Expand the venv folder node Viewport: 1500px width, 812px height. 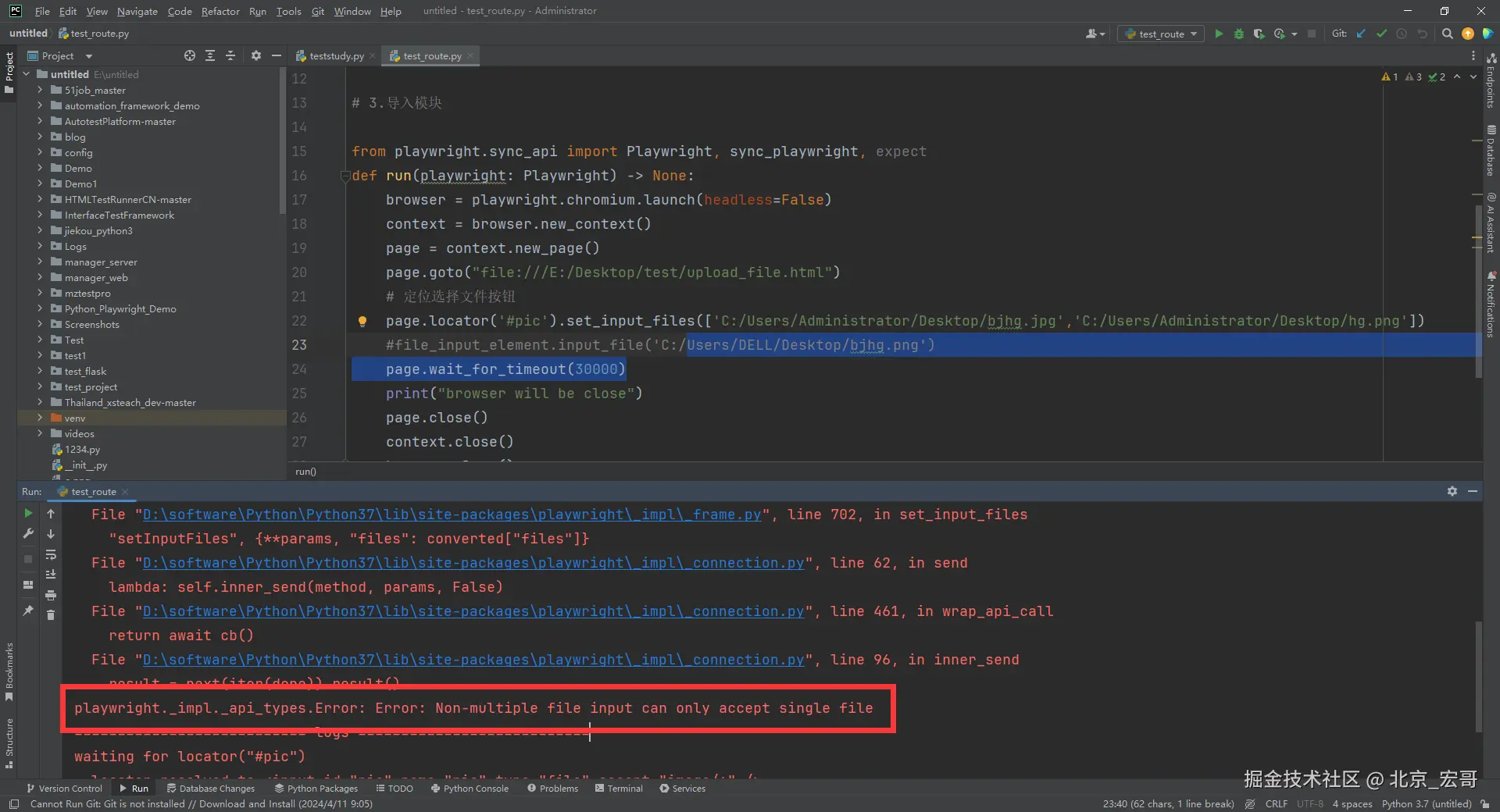[x=40, y=418]
